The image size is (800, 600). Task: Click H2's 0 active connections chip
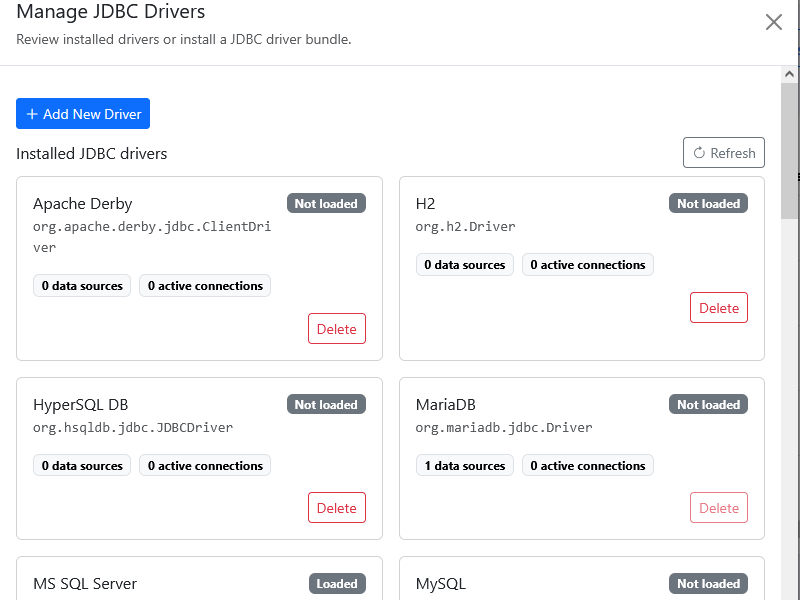point(588,265)
